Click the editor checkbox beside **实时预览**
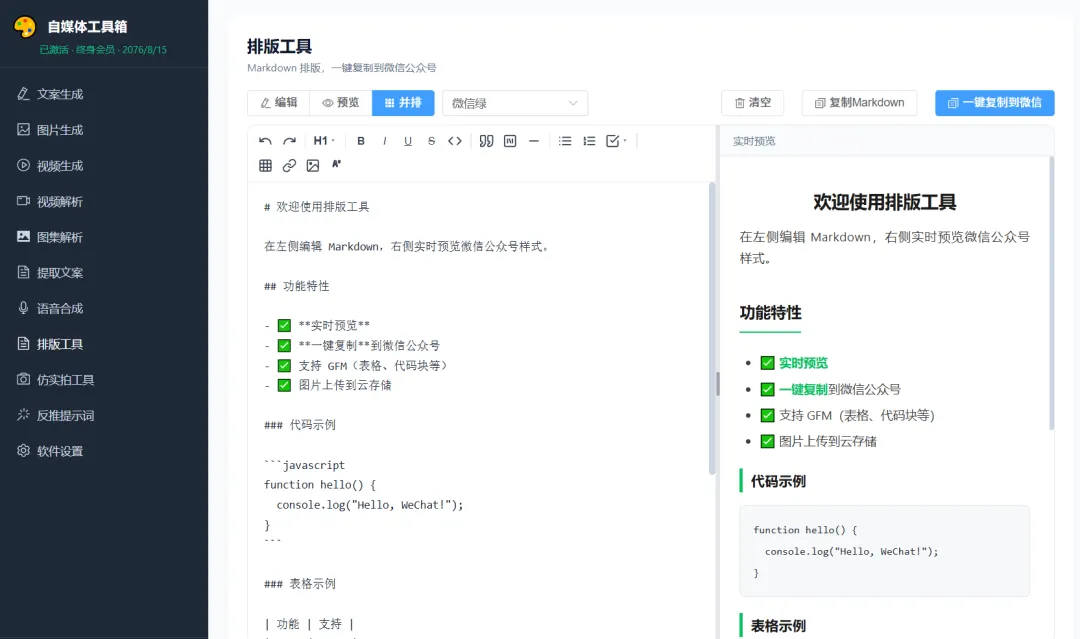Image resolution: width=1080 pixels, height=639 pixels. (284, 326)
